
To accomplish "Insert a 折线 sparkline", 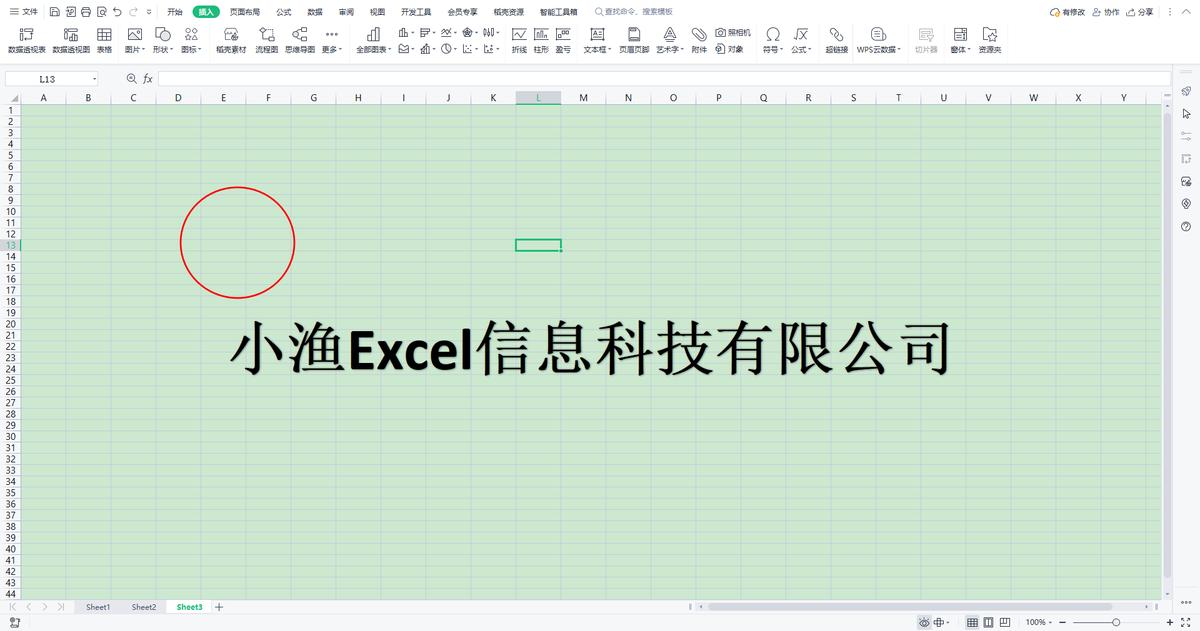I will 520,38.
